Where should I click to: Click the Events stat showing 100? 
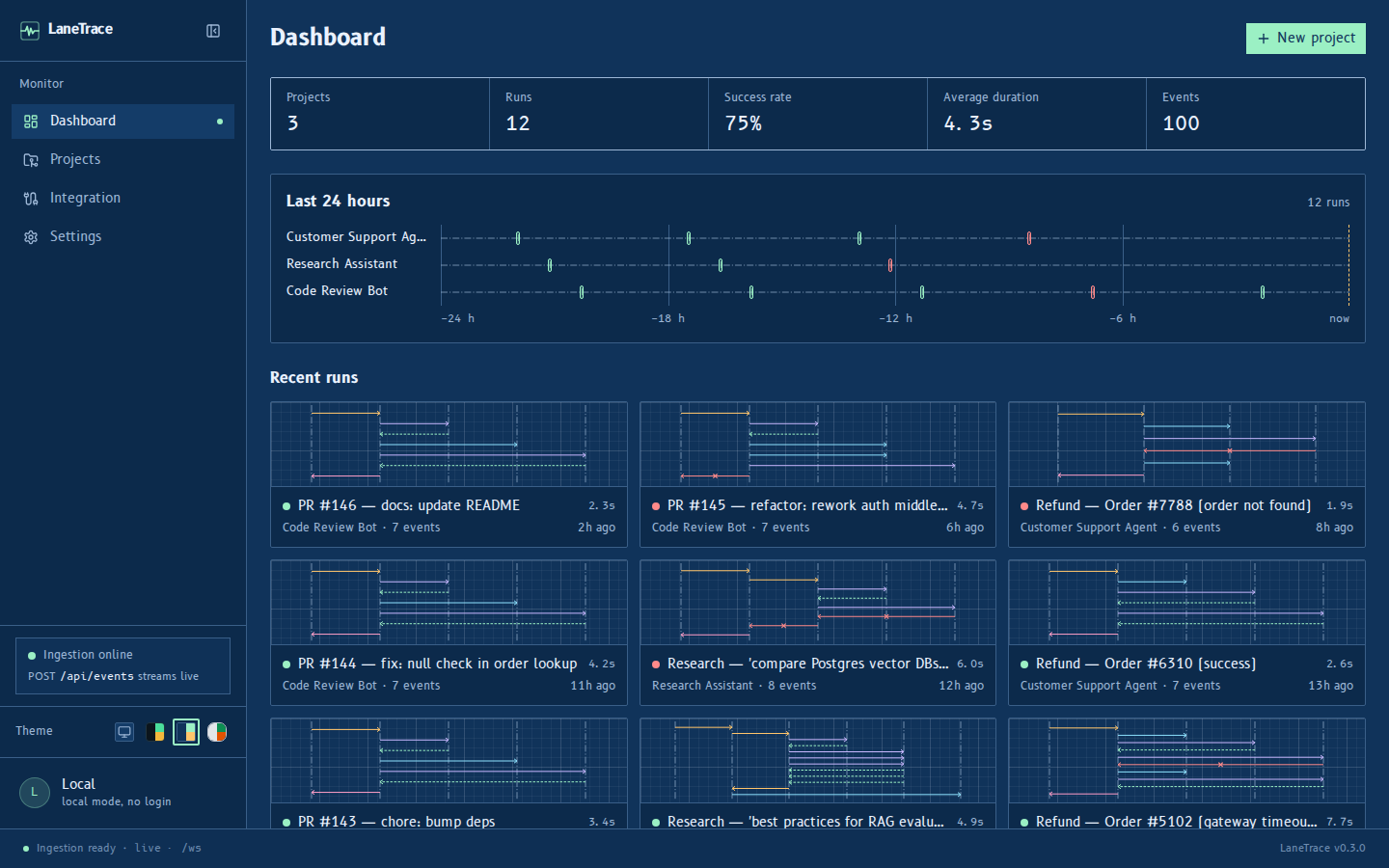(x=1256, y=114)
